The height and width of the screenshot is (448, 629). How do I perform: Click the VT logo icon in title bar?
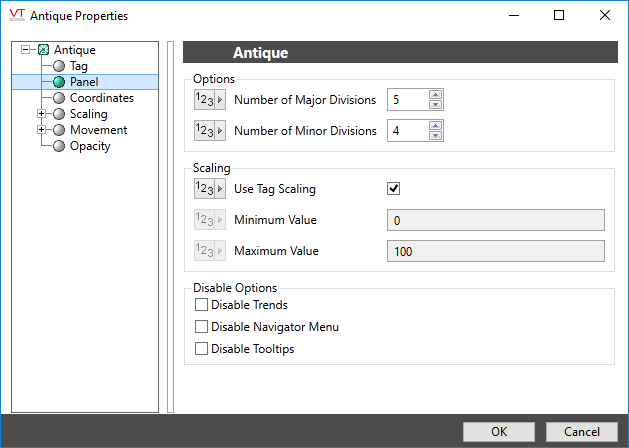(x=15, y=15)
